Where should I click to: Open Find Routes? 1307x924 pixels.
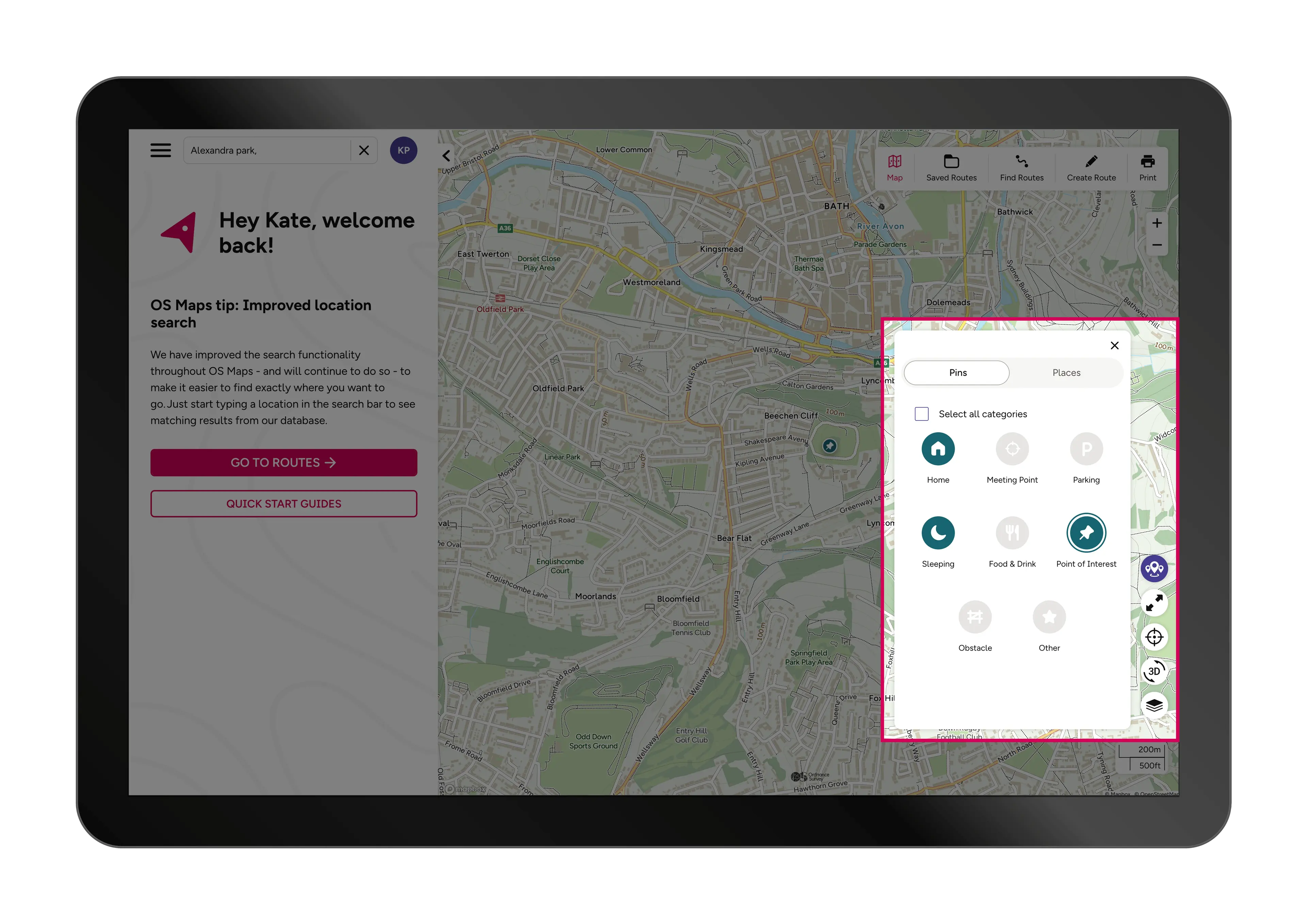click(x=1022, y=168)
